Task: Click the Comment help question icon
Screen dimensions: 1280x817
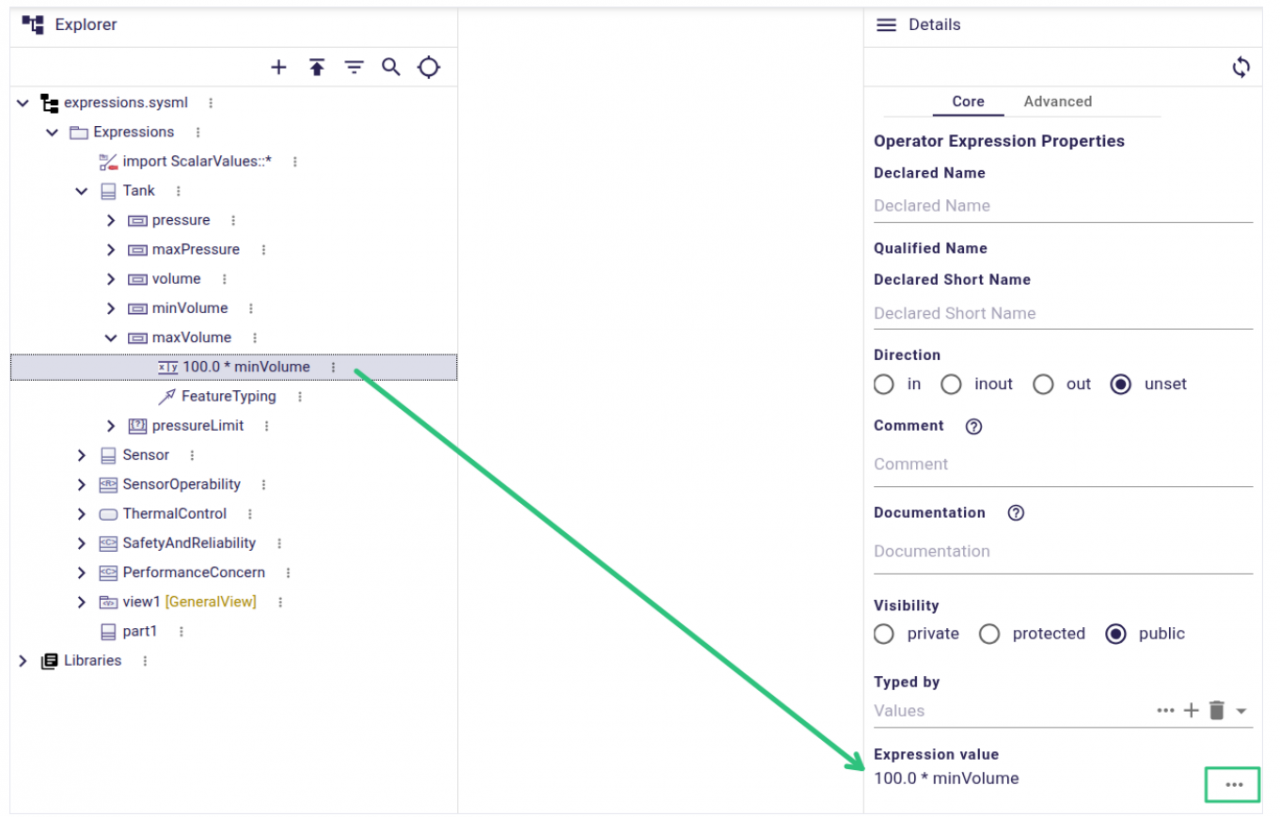Action: pos(974,426)
